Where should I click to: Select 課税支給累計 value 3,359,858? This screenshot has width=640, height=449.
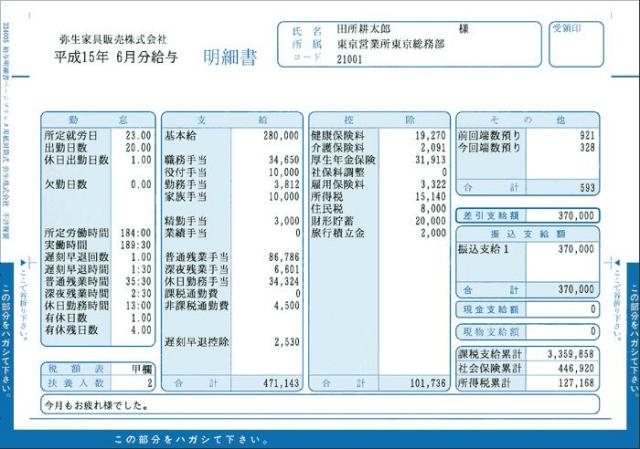click(x=570, y=354)
